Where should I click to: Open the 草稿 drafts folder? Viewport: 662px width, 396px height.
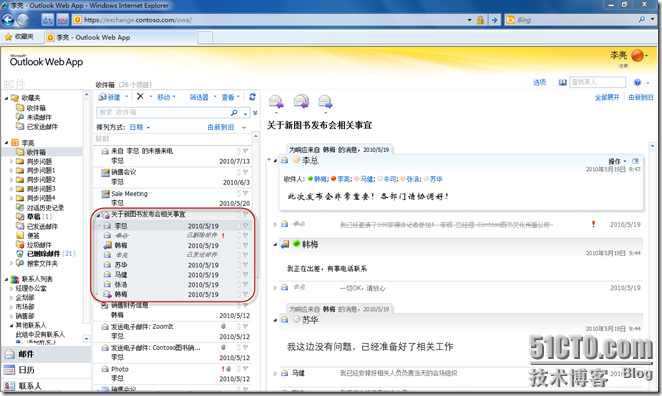click(x=33, y=217)
